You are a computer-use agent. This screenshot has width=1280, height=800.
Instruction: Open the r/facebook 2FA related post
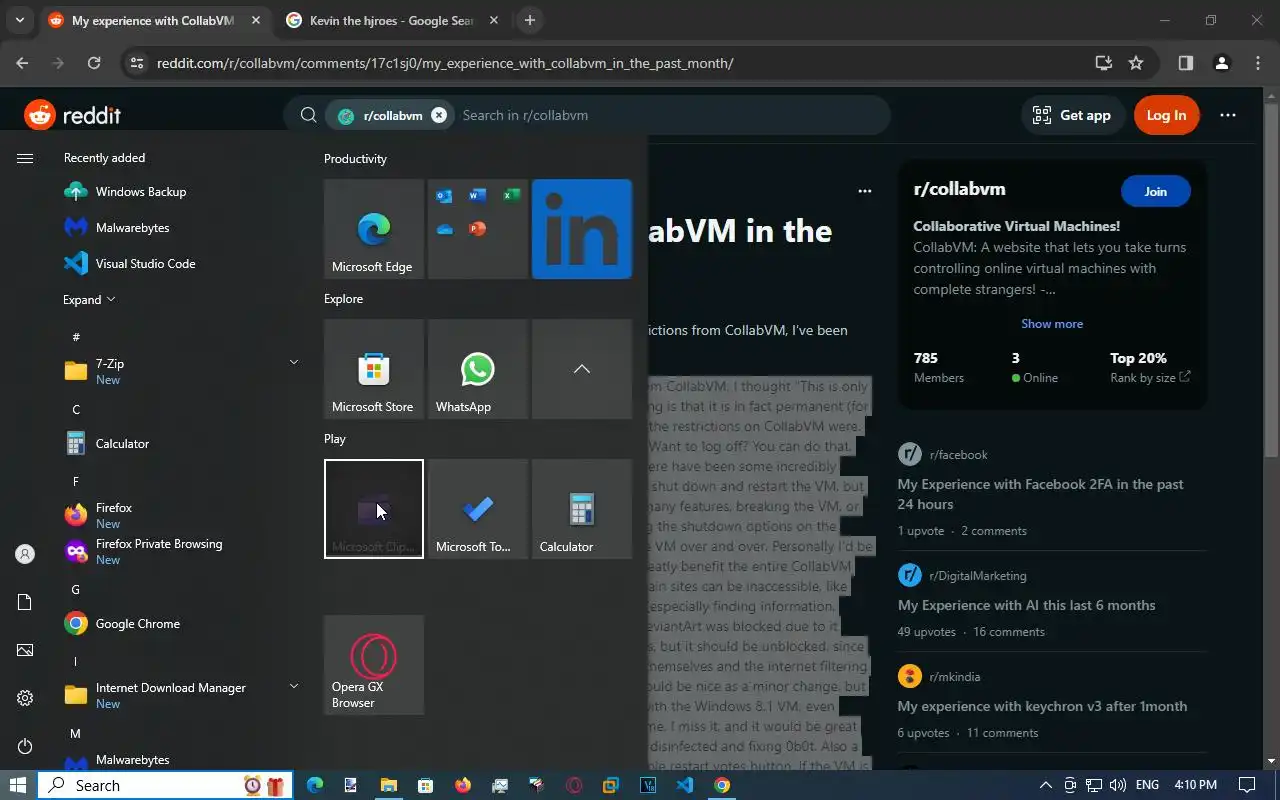click(1040, 494)
